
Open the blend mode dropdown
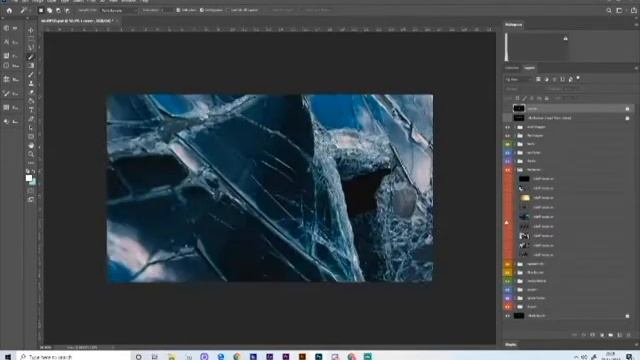[524, 89]
